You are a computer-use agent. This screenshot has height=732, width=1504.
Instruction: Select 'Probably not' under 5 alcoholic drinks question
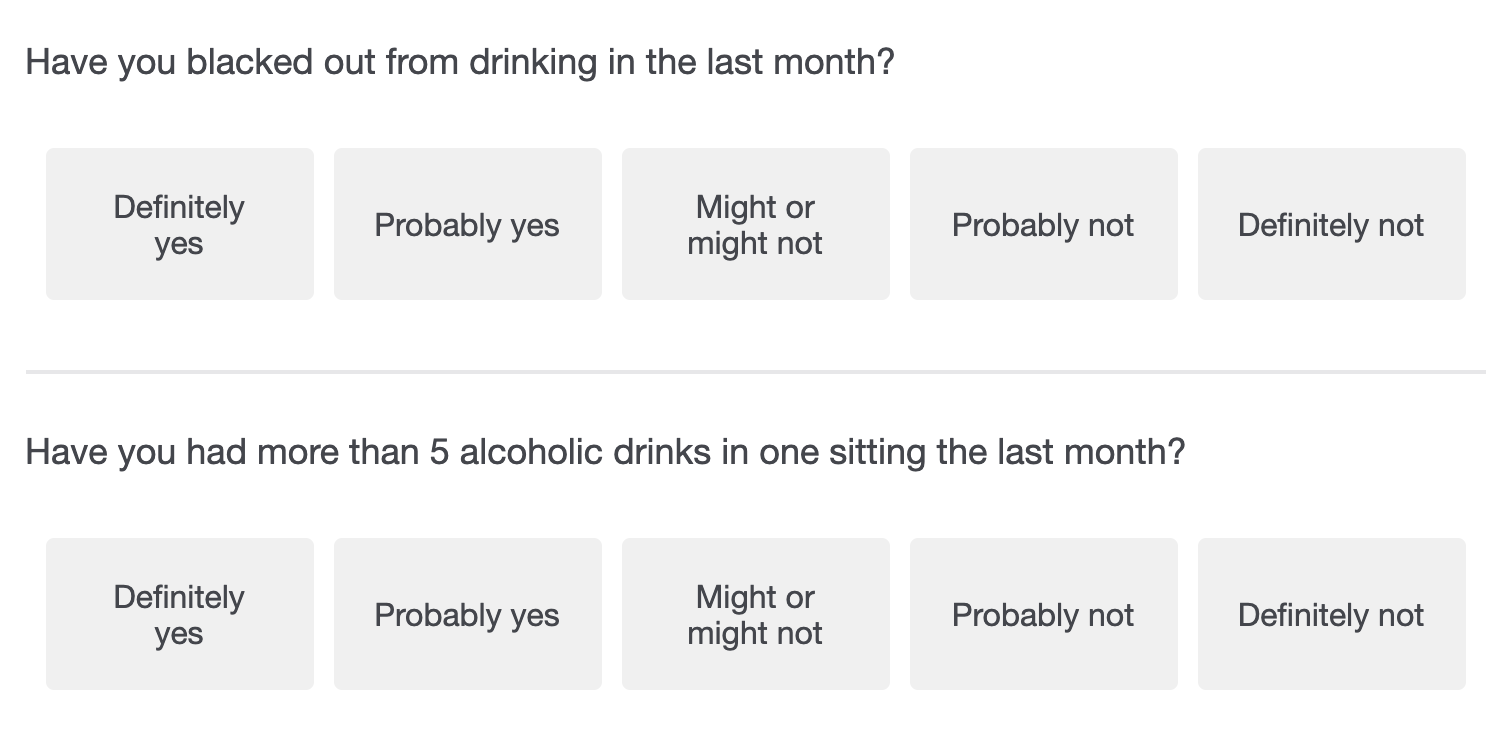pyautogui.click(x=1044, y=614)
